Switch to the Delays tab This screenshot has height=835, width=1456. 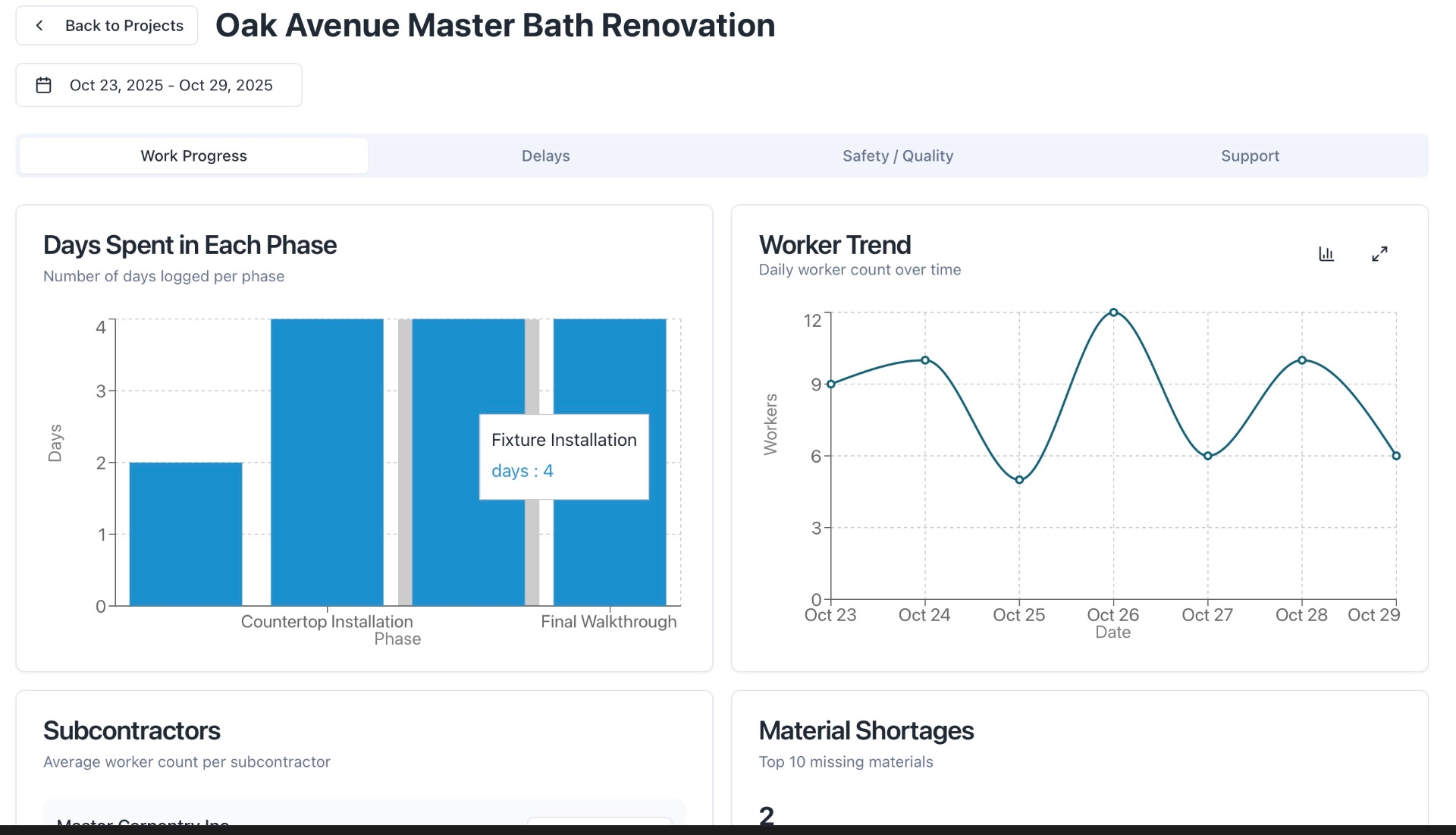tap(546, 155)
